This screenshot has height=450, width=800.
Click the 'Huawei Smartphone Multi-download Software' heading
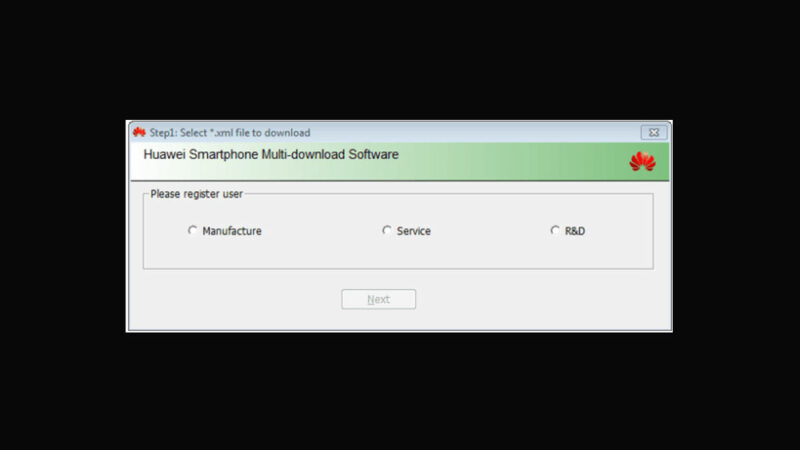coord(271,155)
